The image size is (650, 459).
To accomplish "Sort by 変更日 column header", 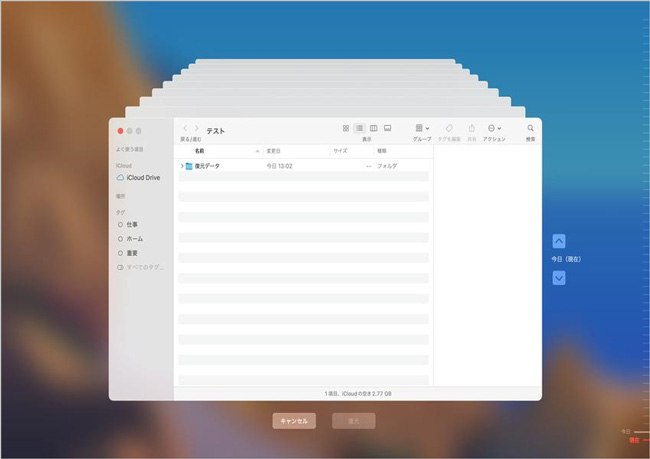I will click(x=273, y=151).
